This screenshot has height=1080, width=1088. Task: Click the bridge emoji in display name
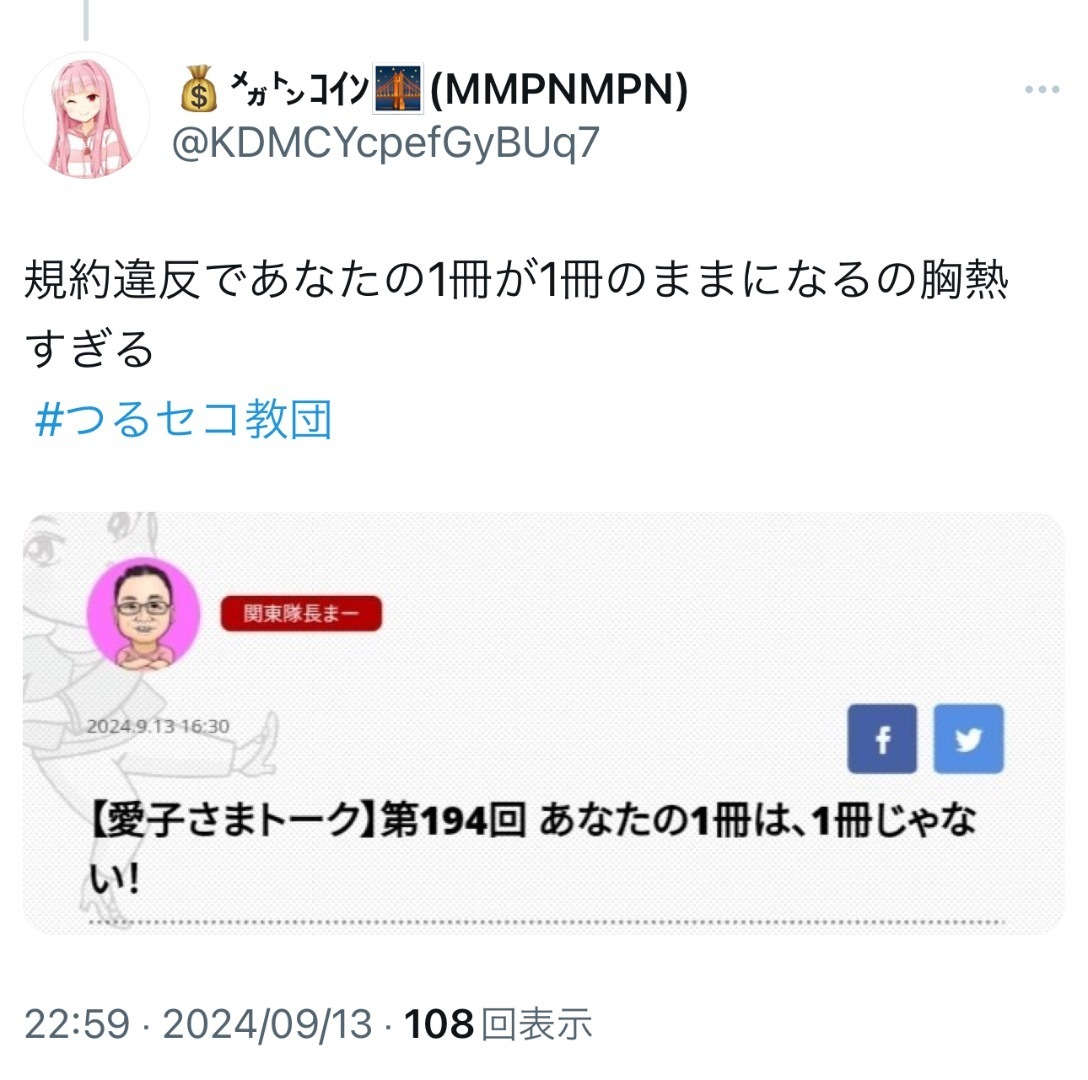pyautogui.click(x=398, y=89)
